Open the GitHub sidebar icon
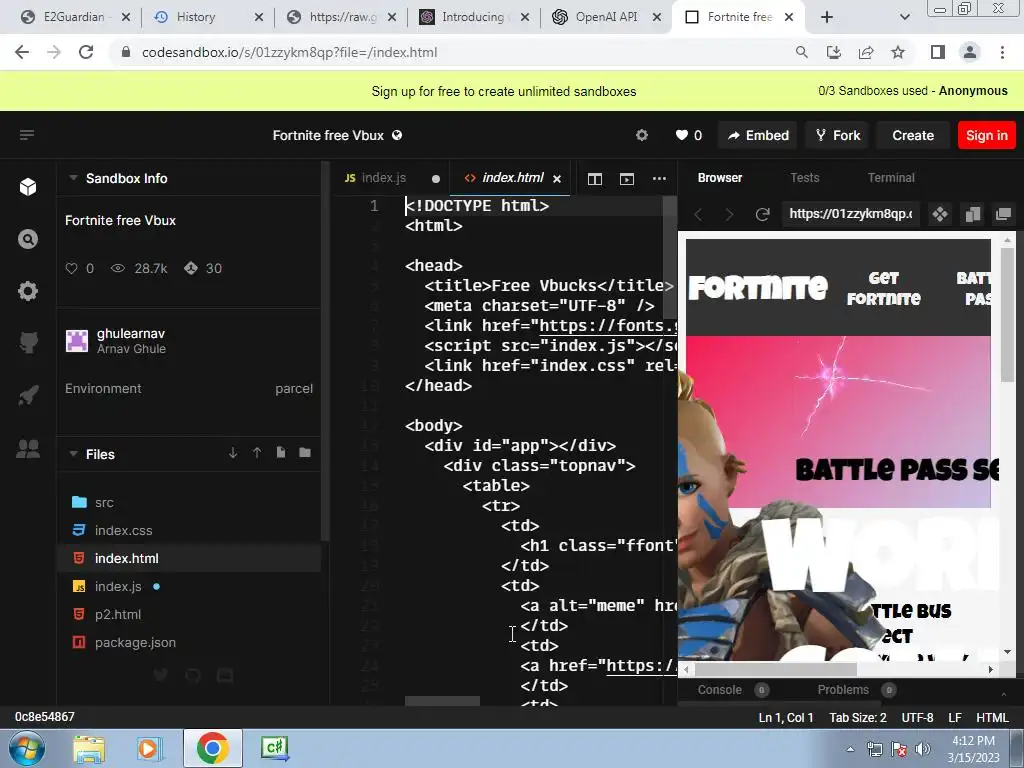 [27, 342]
